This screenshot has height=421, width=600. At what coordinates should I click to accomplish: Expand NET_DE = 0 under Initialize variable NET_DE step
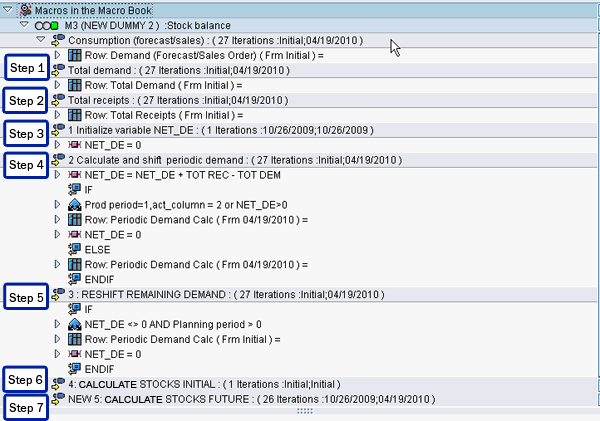pos(57,145)
